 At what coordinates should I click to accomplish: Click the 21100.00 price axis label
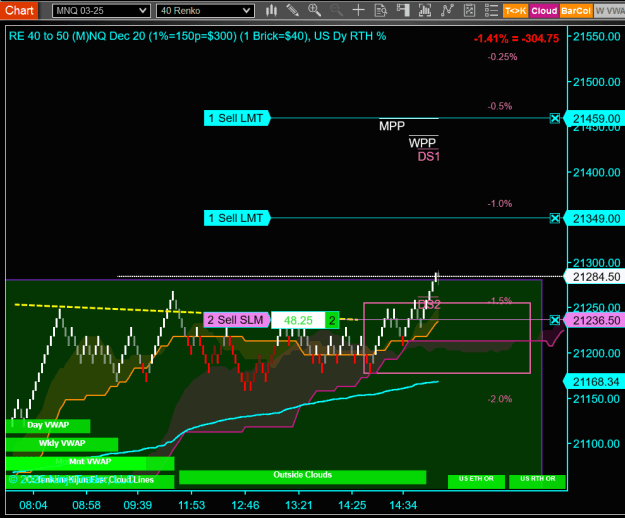(596, 443)
